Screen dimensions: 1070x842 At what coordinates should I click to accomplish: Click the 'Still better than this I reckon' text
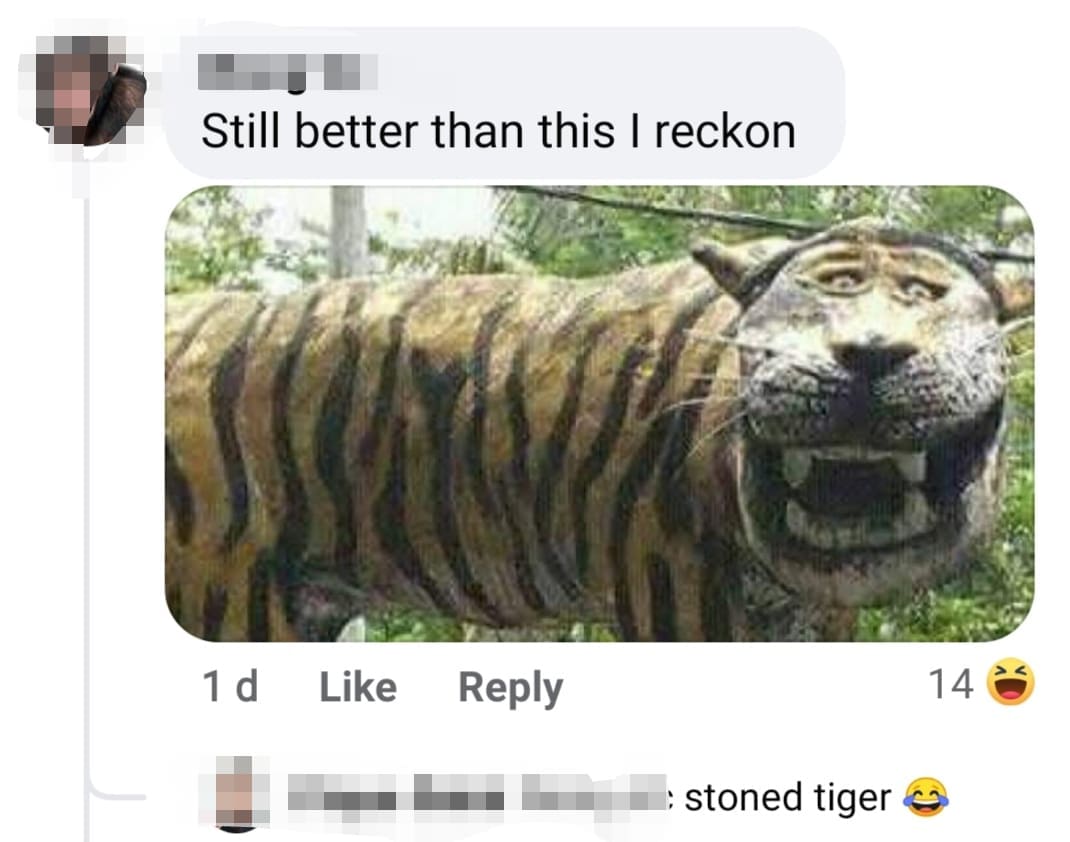(498, 131)
